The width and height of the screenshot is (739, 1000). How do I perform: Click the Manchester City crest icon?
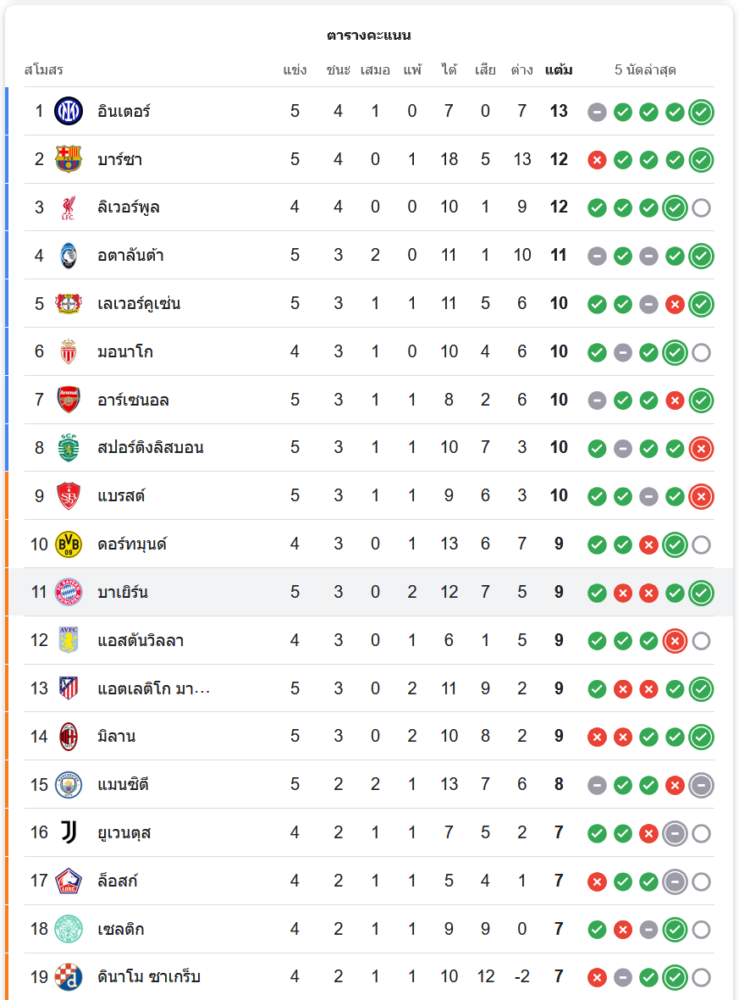click(68, 785)
